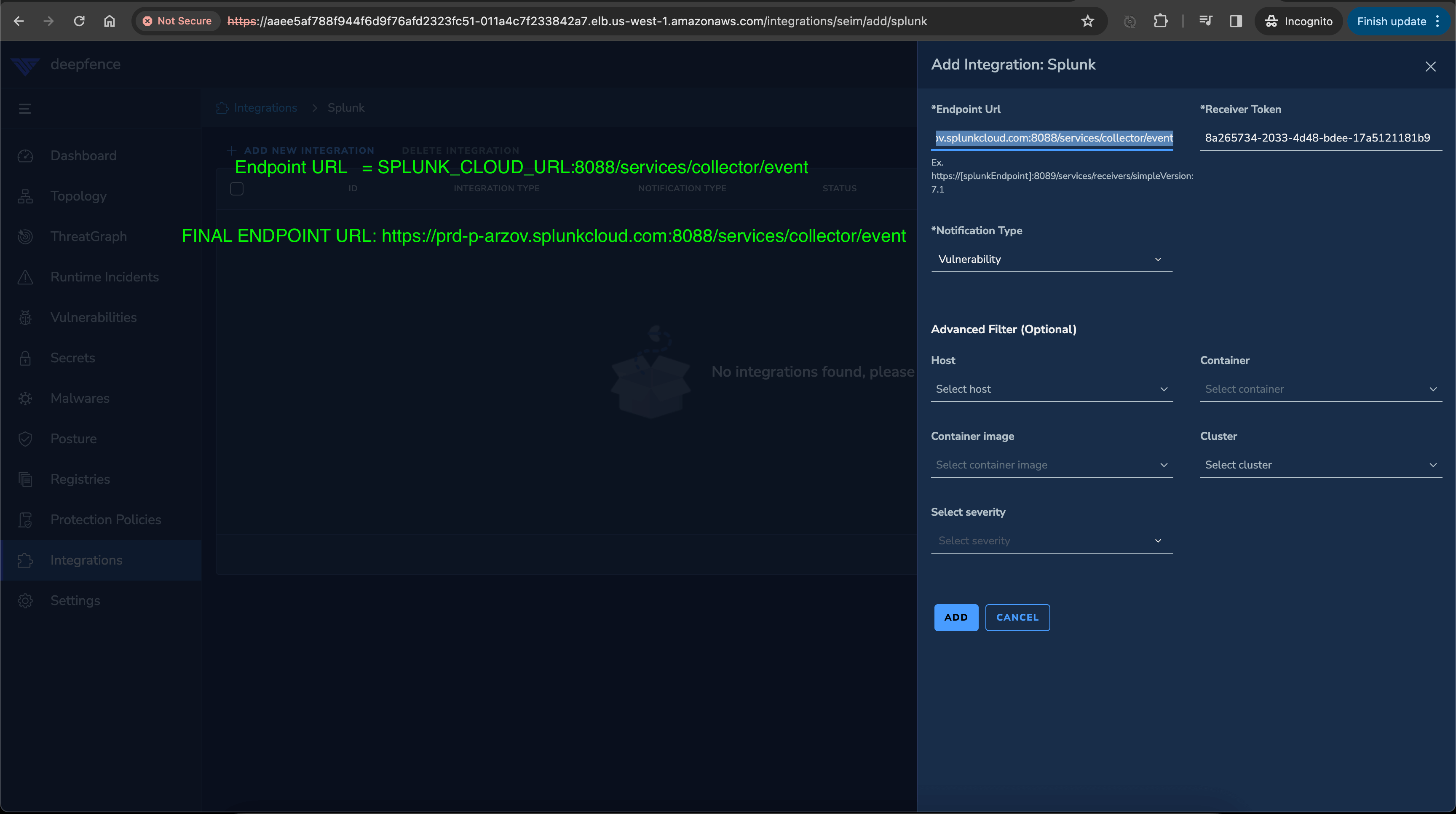Viewport: 1456px width, 814px height.
Task: Click the CANCEL button
Action: (1017, 617)
